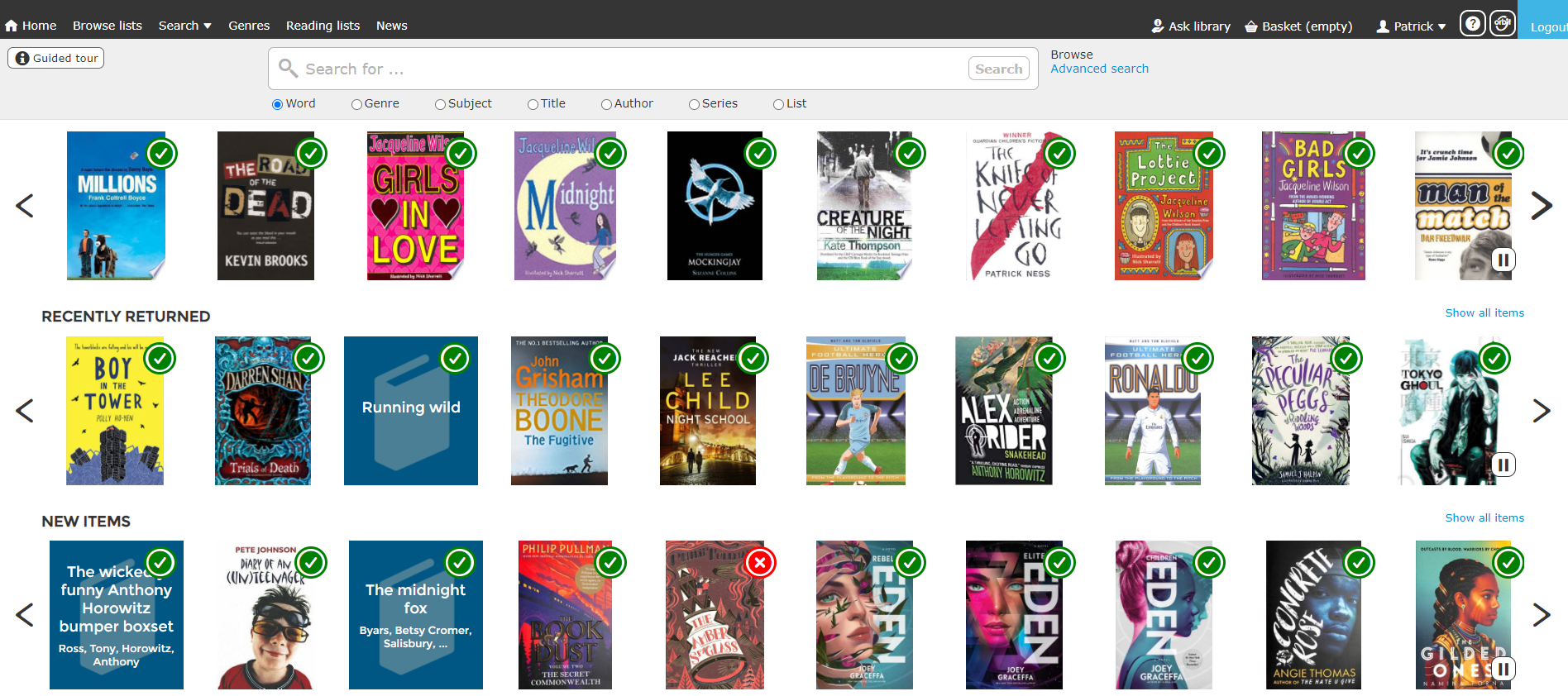The height and width of the screenshot is (696, 1568).
Task: Open the Road of the Dead book cover
Action: click(x=265, y=206)
